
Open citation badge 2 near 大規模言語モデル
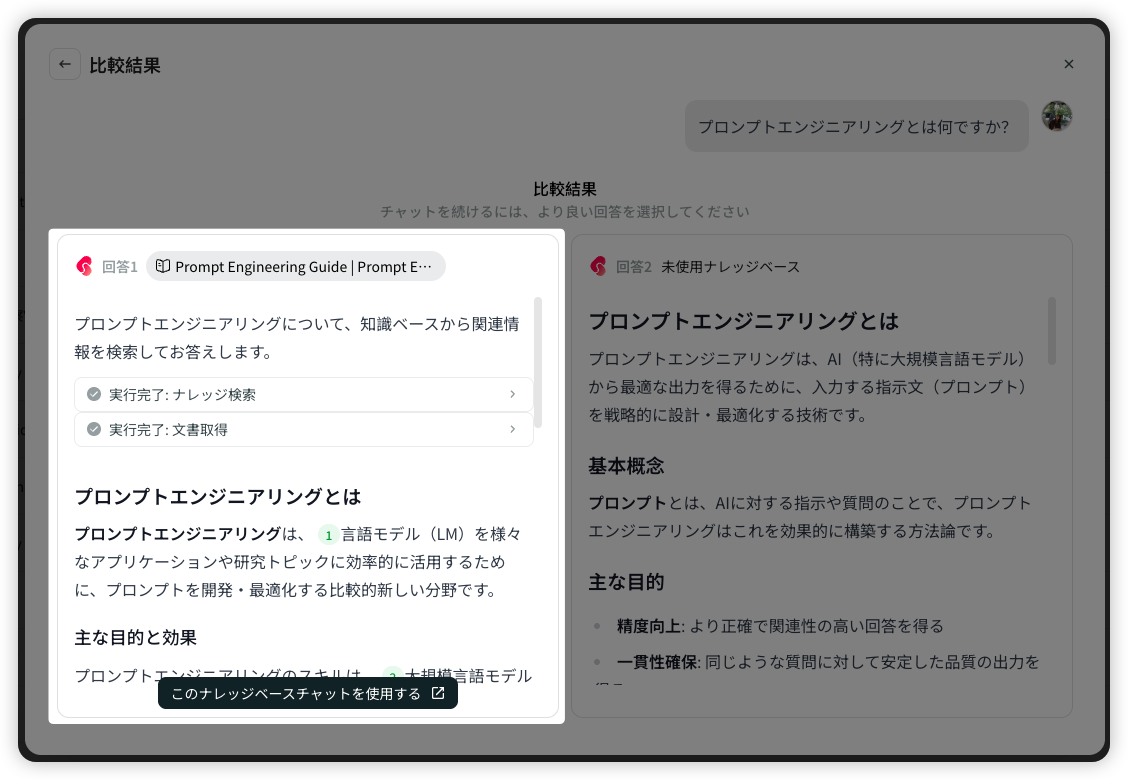tap(392, 676)
